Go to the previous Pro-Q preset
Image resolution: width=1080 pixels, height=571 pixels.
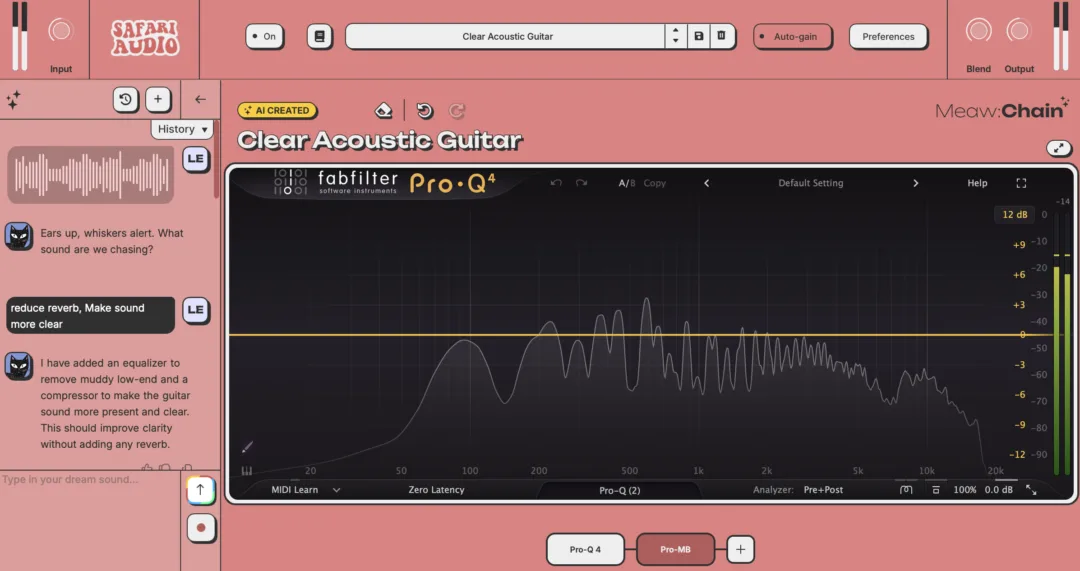point(706,183)
